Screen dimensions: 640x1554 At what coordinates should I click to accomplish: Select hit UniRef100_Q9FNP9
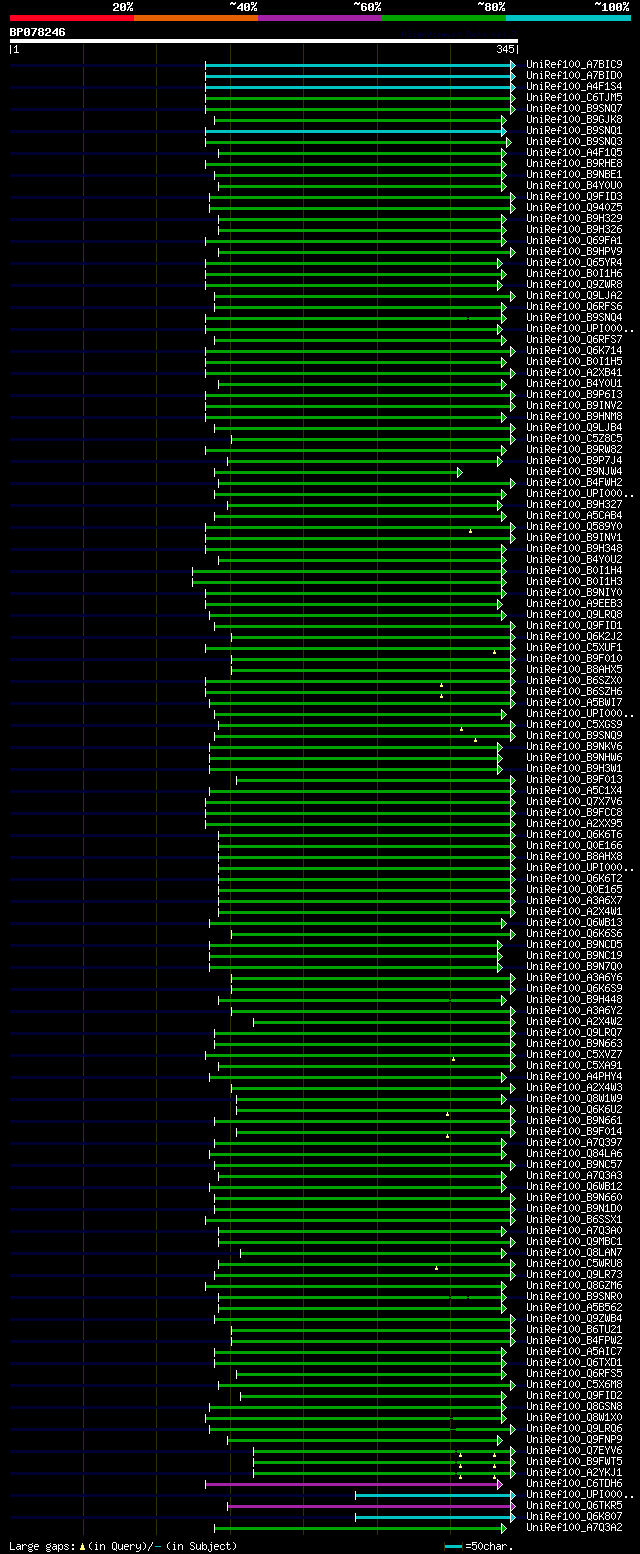[574, 1440]
